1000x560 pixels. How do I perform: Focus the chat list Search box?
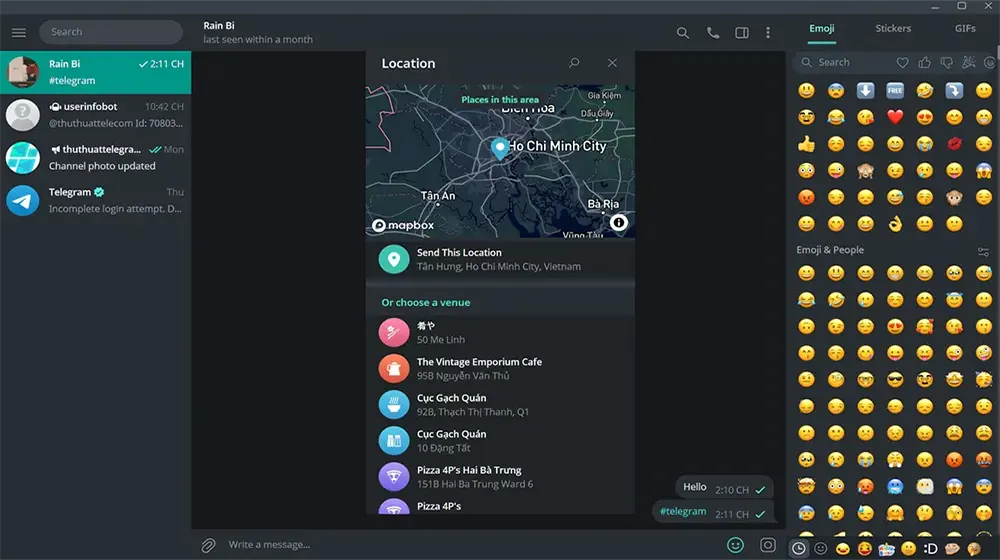click(x=110, y=32)
